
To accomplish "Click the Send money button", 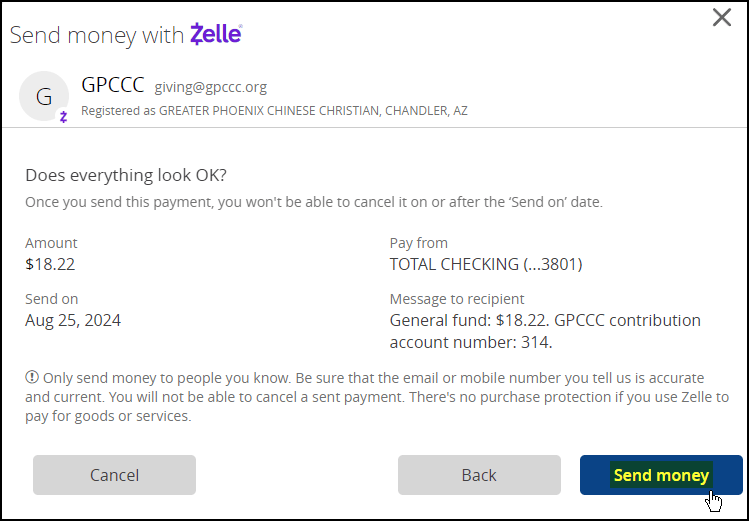I will 661,475.
